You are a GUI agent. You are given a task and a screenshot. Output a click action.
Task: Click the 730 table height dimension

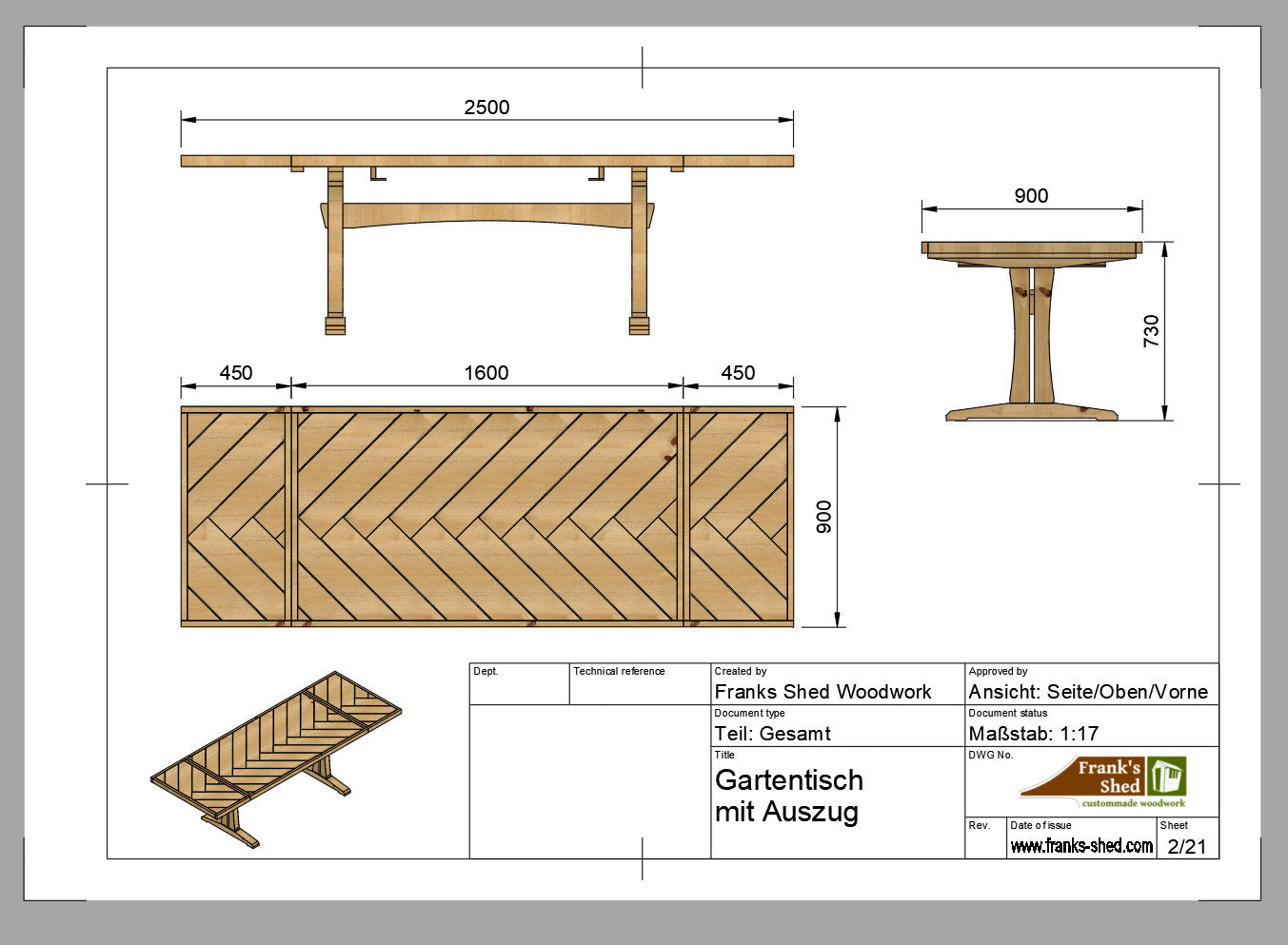(x=1152, y=330)
